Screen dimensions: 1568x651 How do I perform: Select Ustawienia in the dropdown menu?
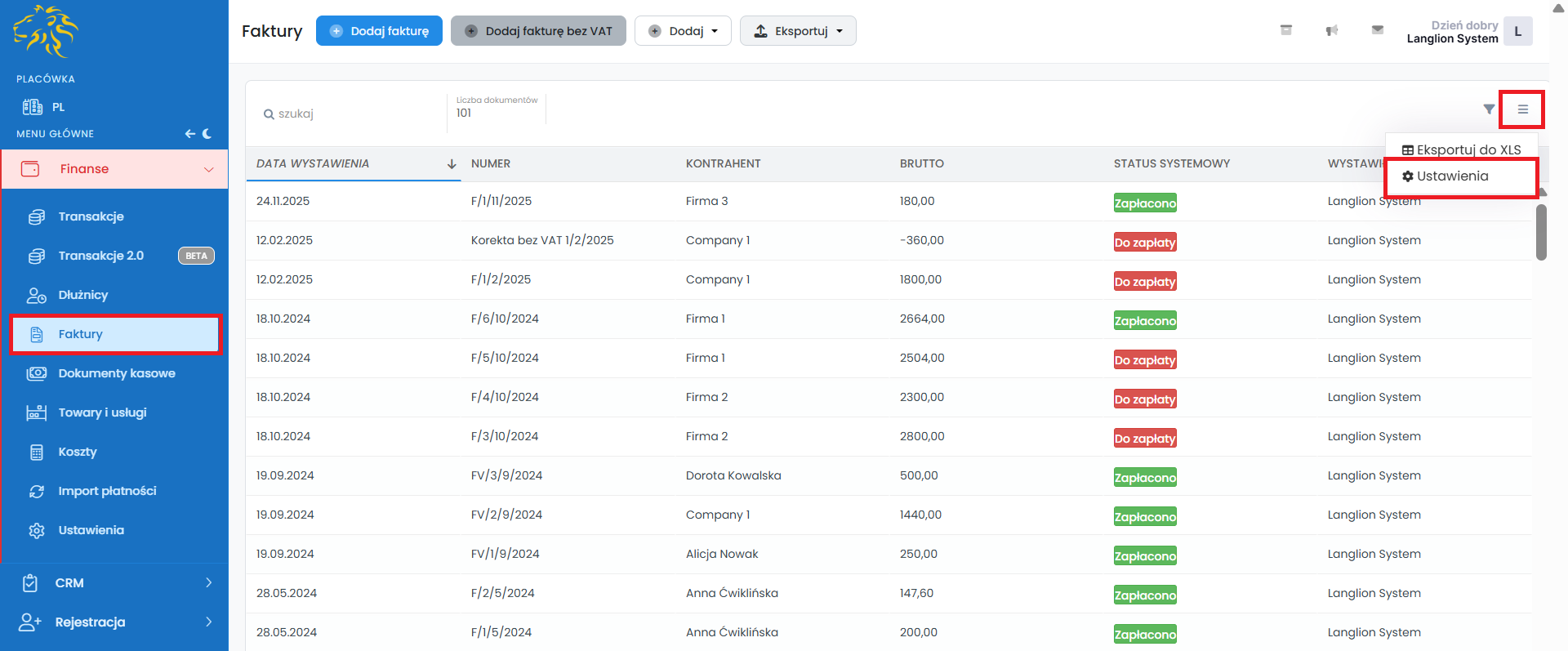click(x=1452, y=176)
